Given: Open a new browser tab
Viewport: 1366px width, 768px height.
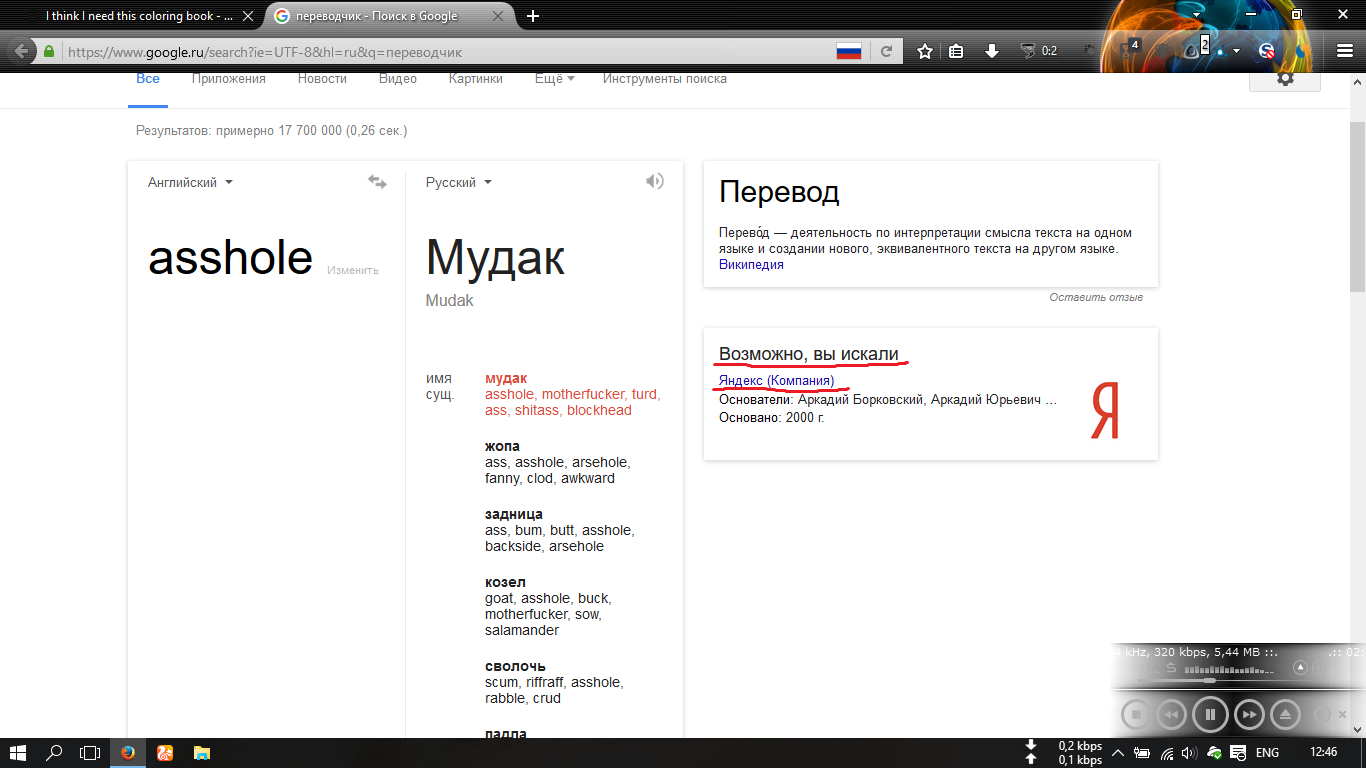Looking at the screenshot, I should click(x=533, y=16).
